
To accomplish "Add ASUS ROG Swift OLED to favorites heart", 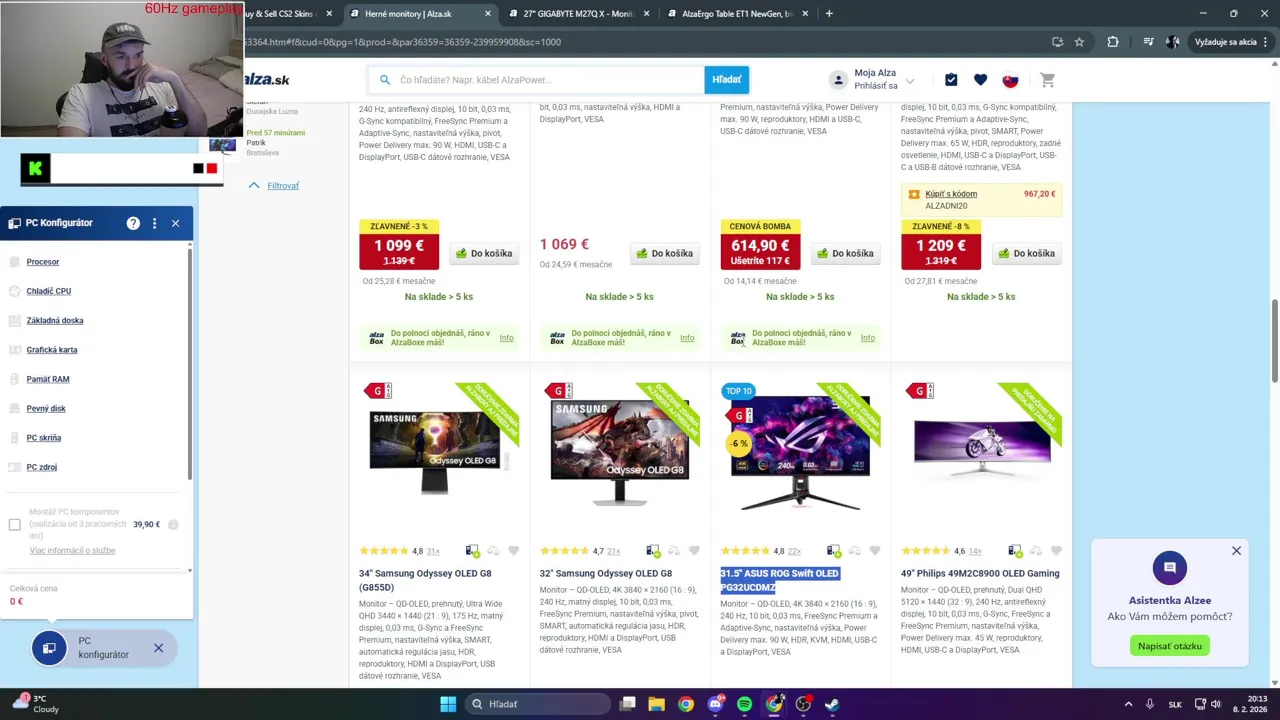I will tap(875, 551).
